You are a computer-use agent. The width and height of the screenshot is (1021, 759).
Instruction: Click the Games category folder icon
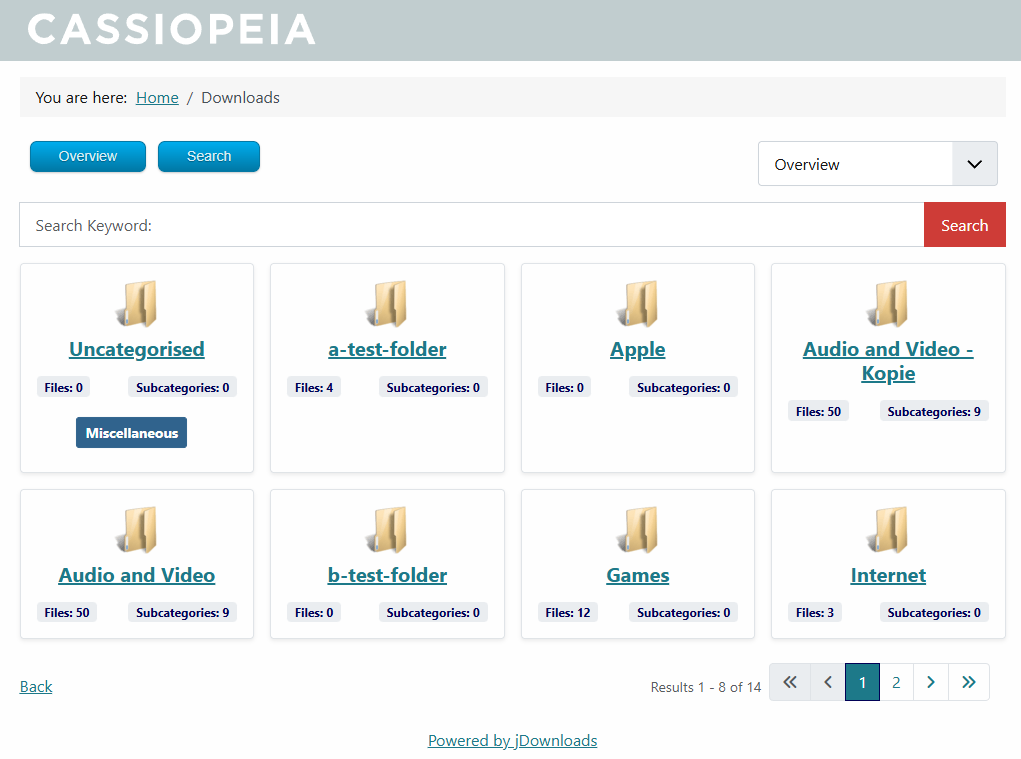pyautogui.click(x=638, y=530)
